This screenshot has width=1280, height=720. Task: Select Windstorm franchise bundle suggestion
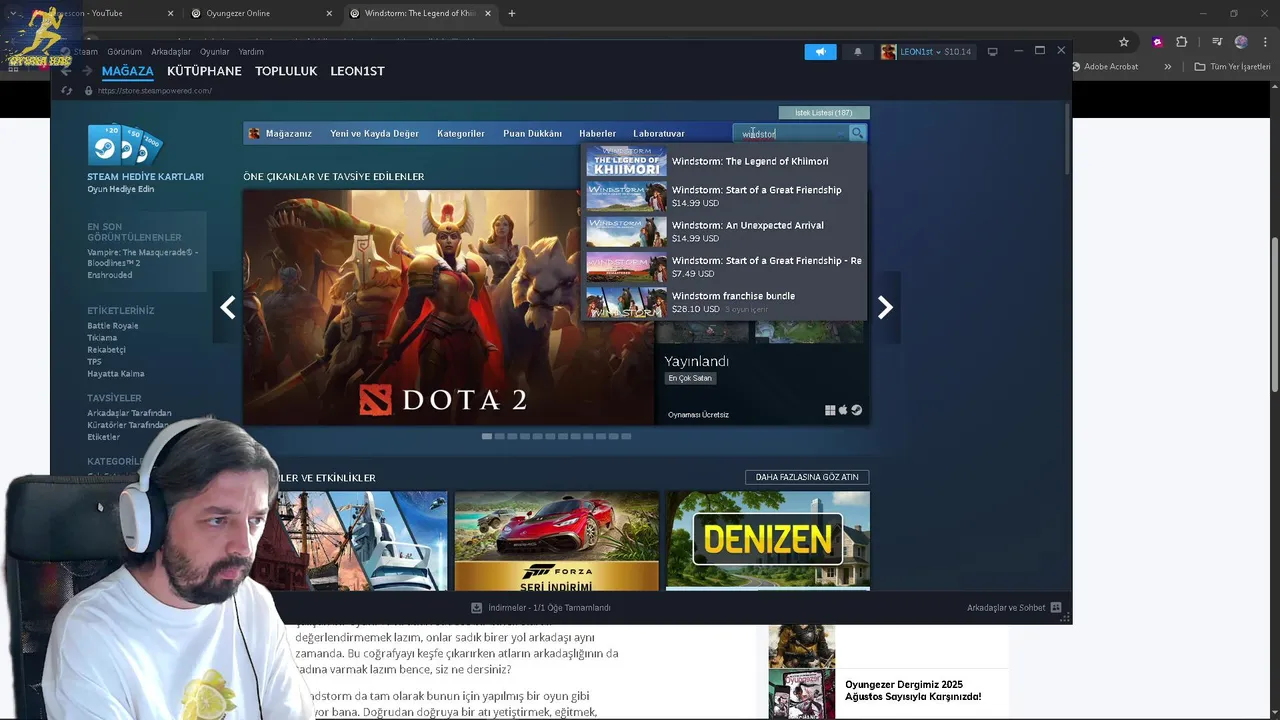(724, 302)
